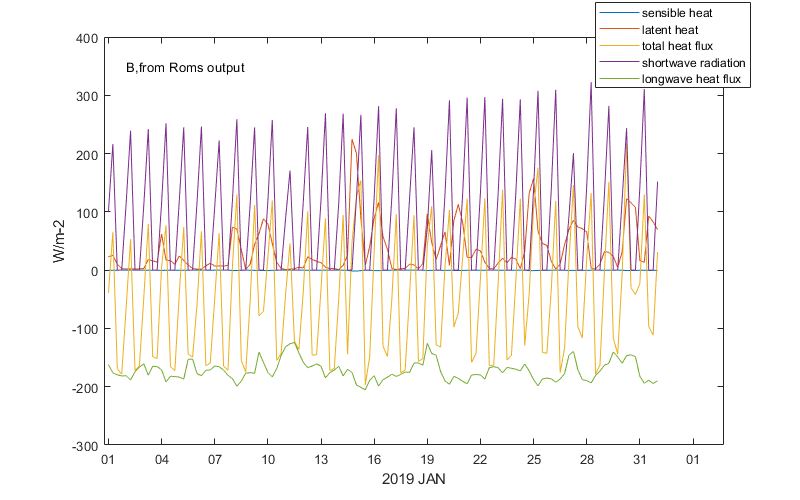The width and height of the screenshot is (800, 500).
Task: Click the 10 date tick label
Action: [x=268, y=460]
